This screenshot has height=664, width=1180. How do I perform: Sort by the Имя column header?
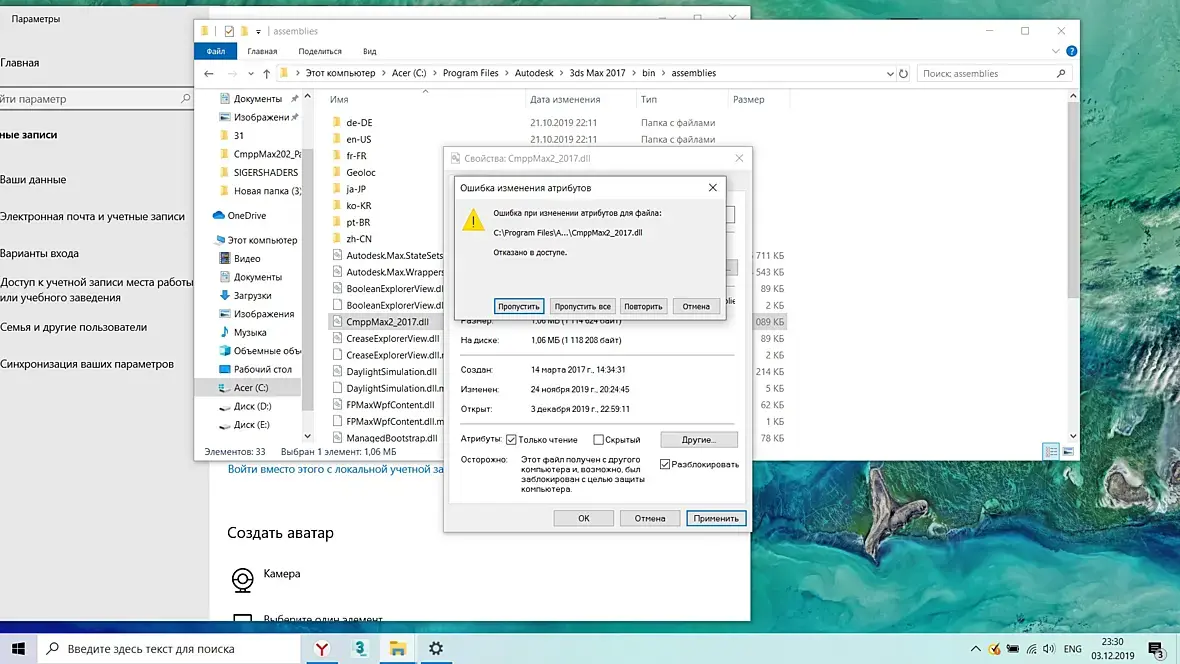coord(339,99)
